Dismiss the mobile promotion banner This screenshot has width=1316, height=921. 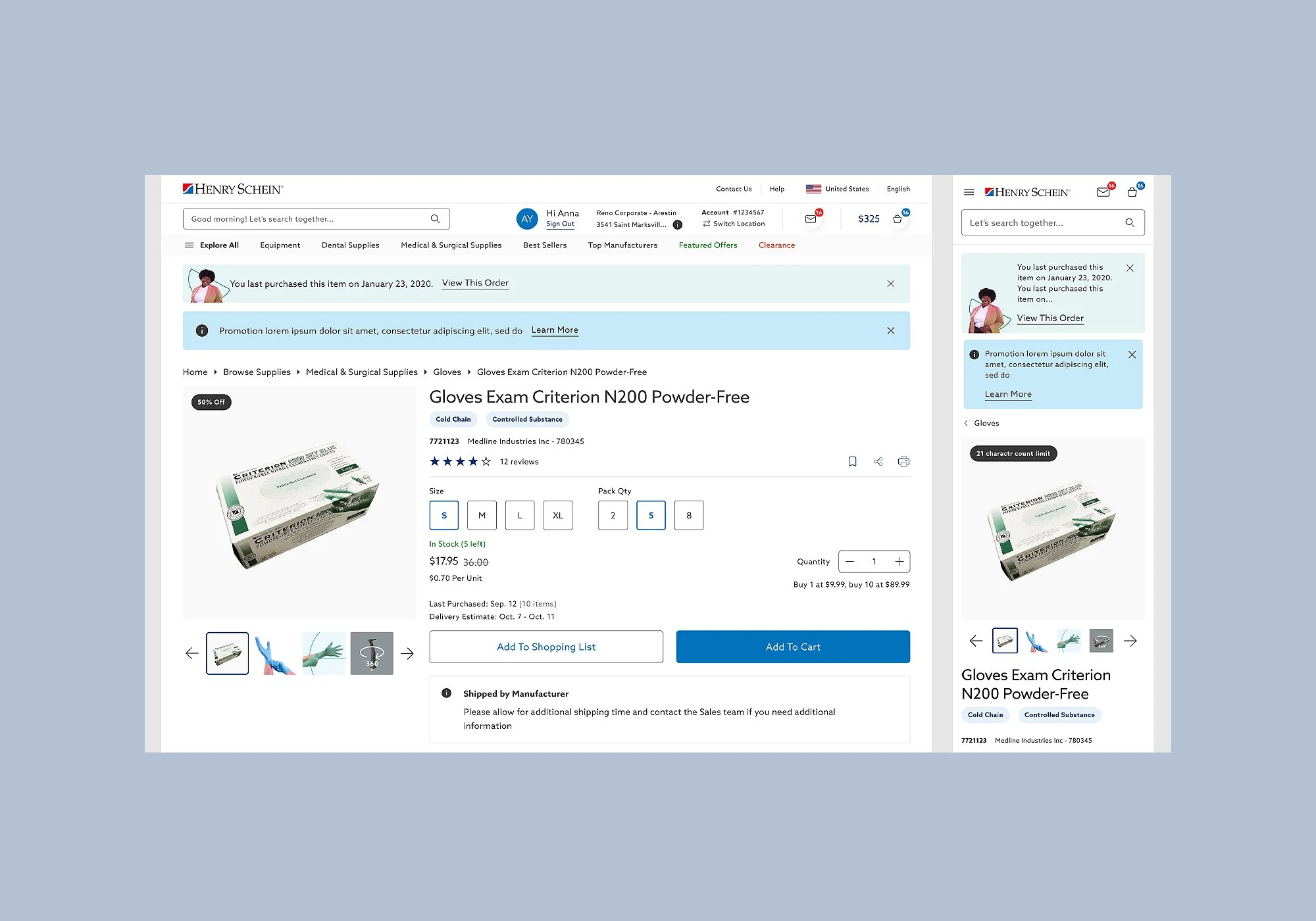tap(1132, 355)
